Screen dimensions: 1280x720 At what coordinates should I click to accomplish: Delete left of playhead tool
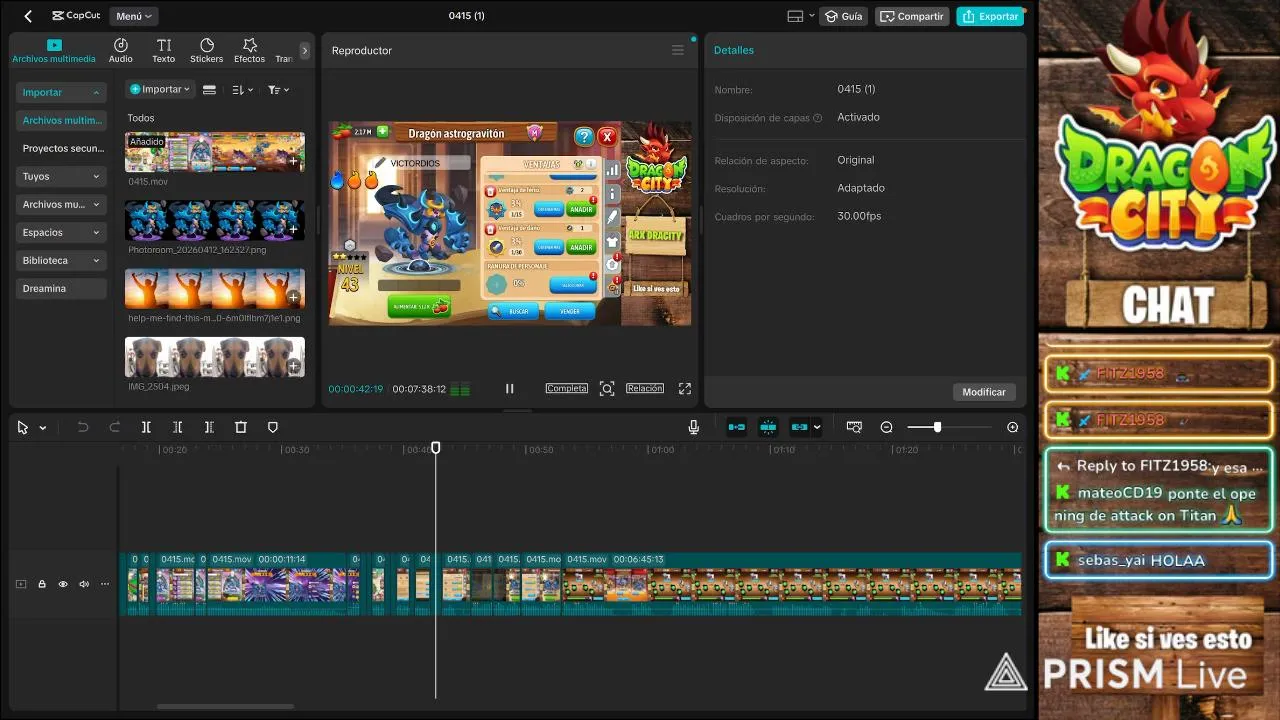coord(177,427)
